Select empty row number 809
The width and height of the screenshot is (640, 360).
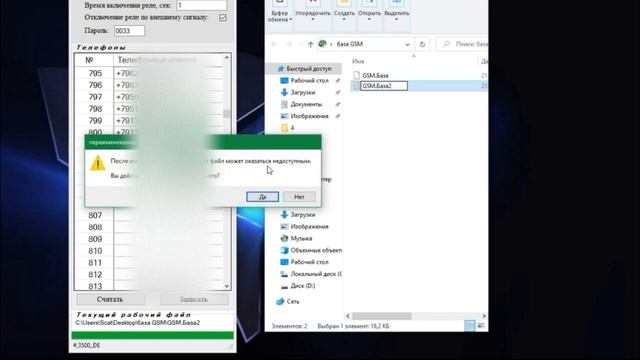[x=149, y=239]
